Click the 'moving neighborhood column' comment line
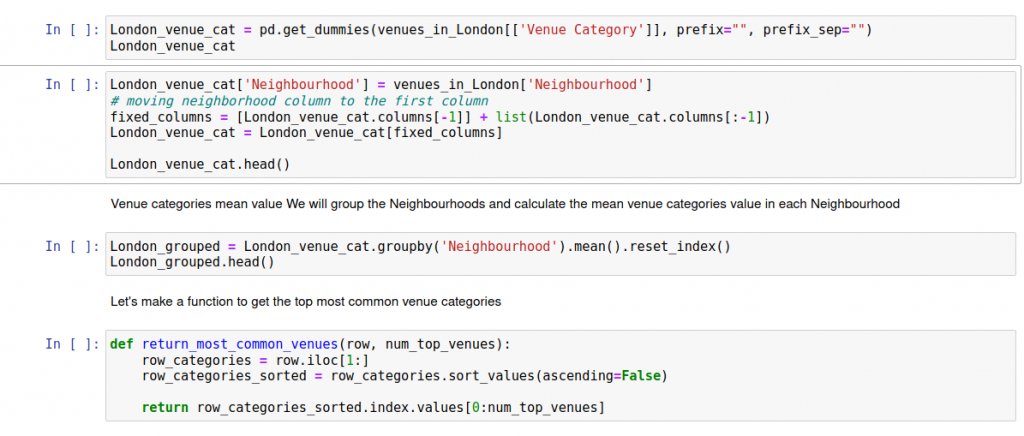 point(299,101)
